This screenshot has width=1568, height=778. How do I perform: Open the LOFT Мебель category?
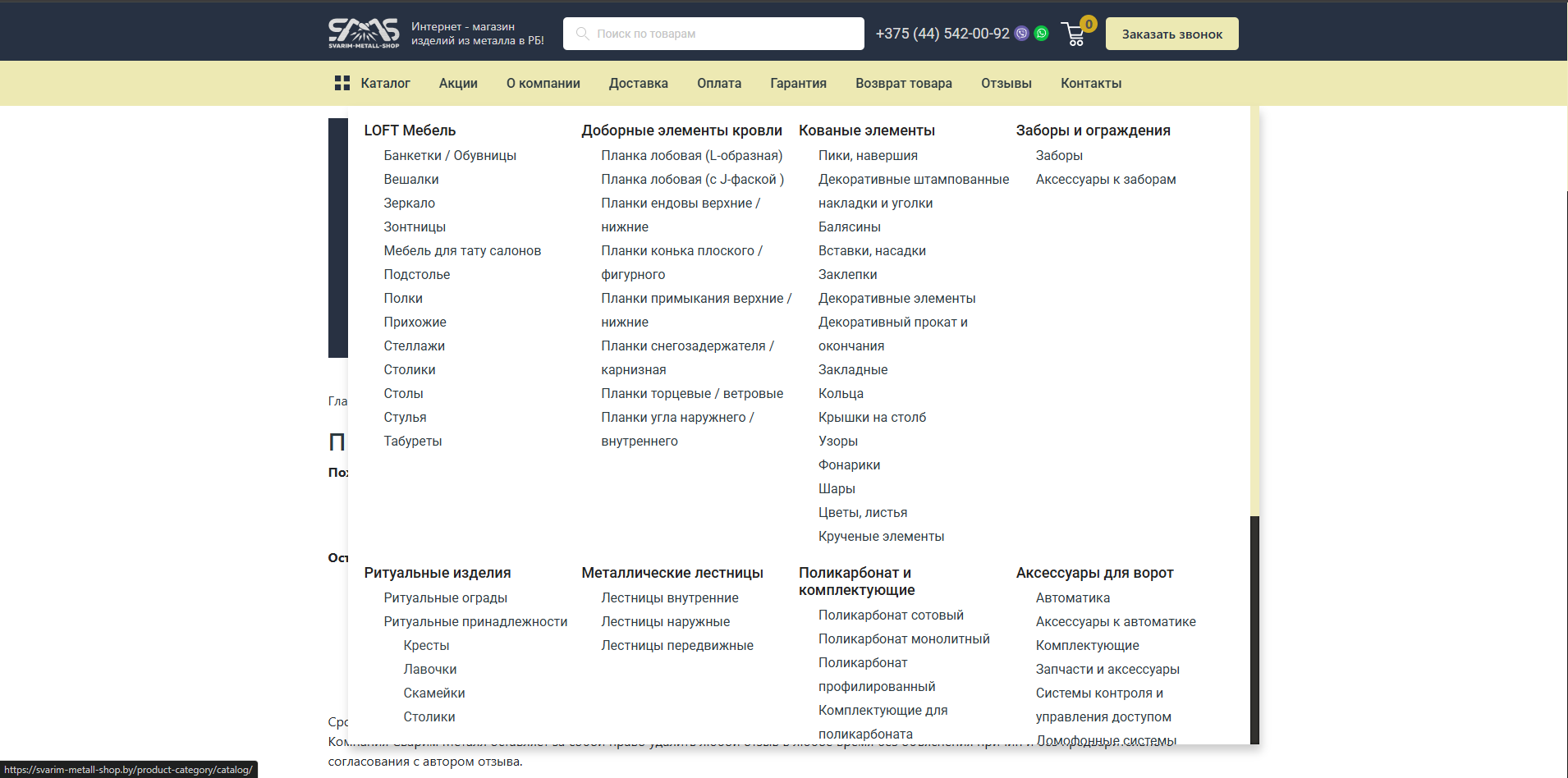[x=410, y=130]
